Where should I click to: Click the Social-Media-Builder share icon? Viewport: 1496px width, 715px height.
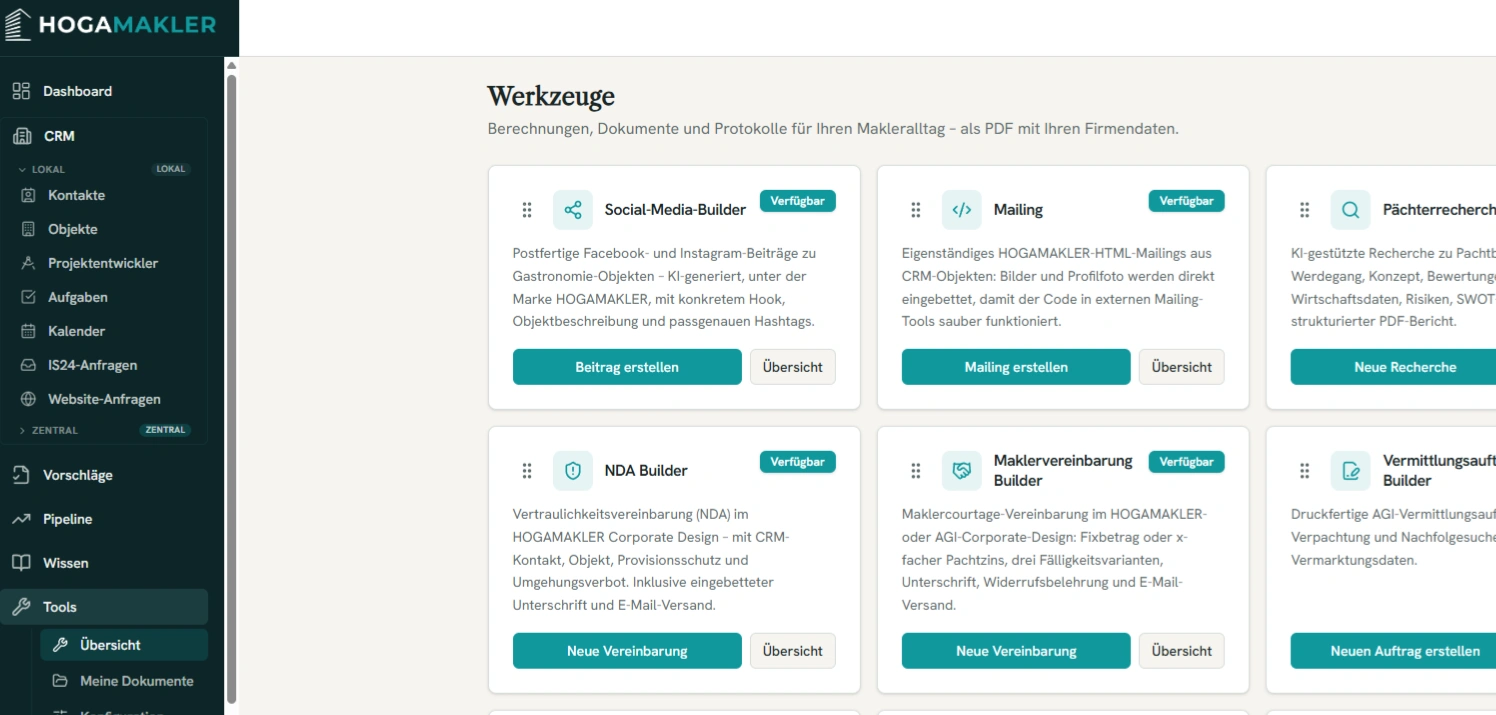coord(573,210)
